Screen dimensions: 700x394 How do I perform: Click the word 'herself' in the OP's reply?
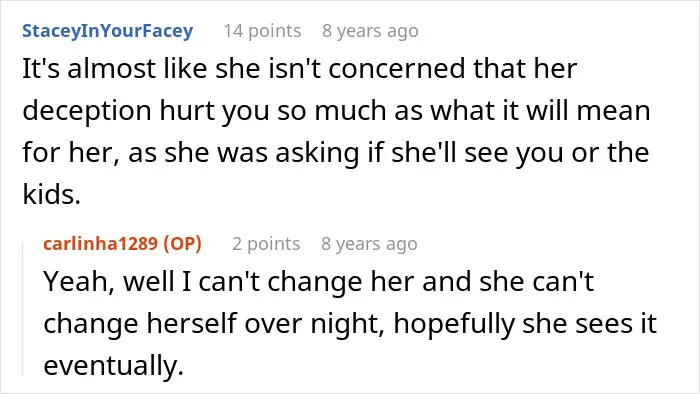click(x=192, y=323)
